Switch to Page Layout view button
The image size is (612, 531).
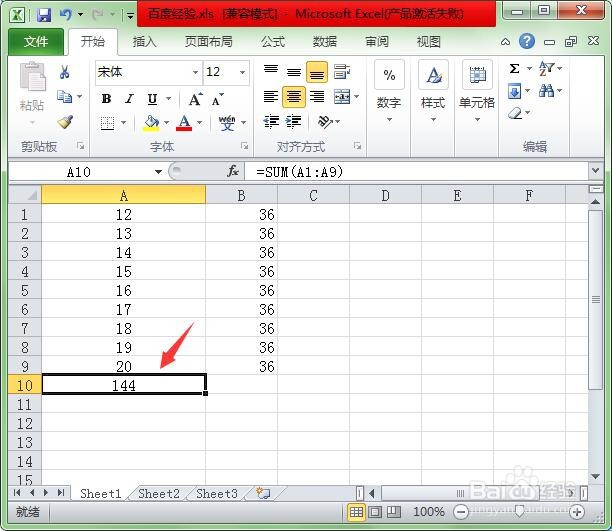click(x=375, y=512)
